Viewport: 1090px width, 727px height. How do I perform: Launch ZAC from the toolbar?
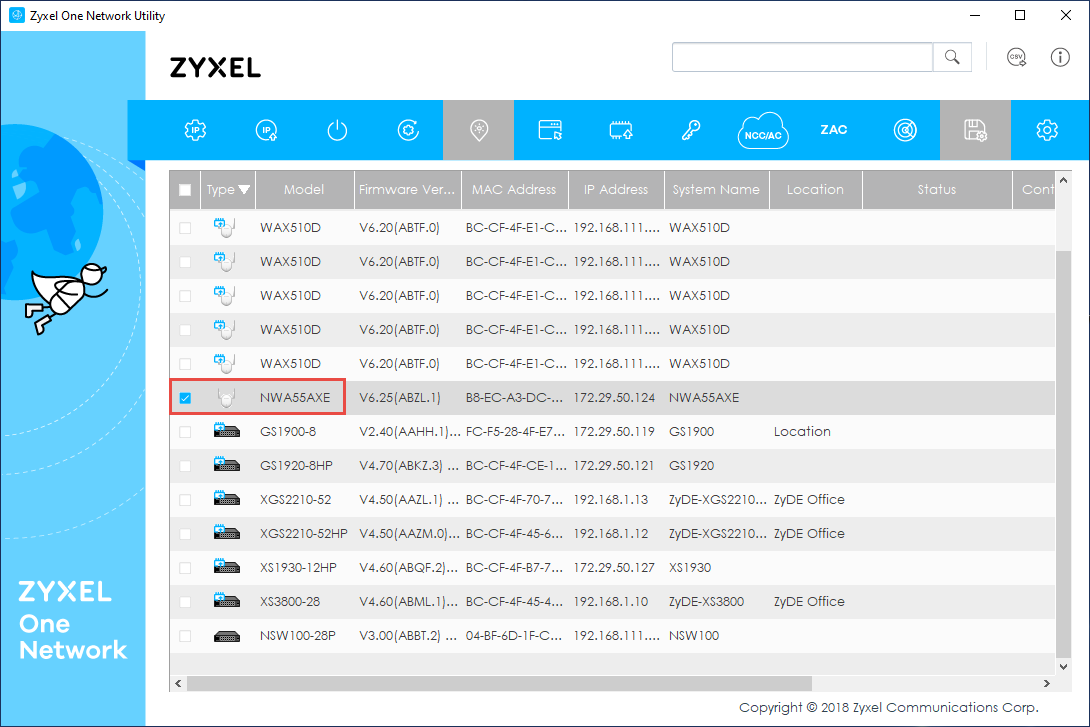[834, 130]
